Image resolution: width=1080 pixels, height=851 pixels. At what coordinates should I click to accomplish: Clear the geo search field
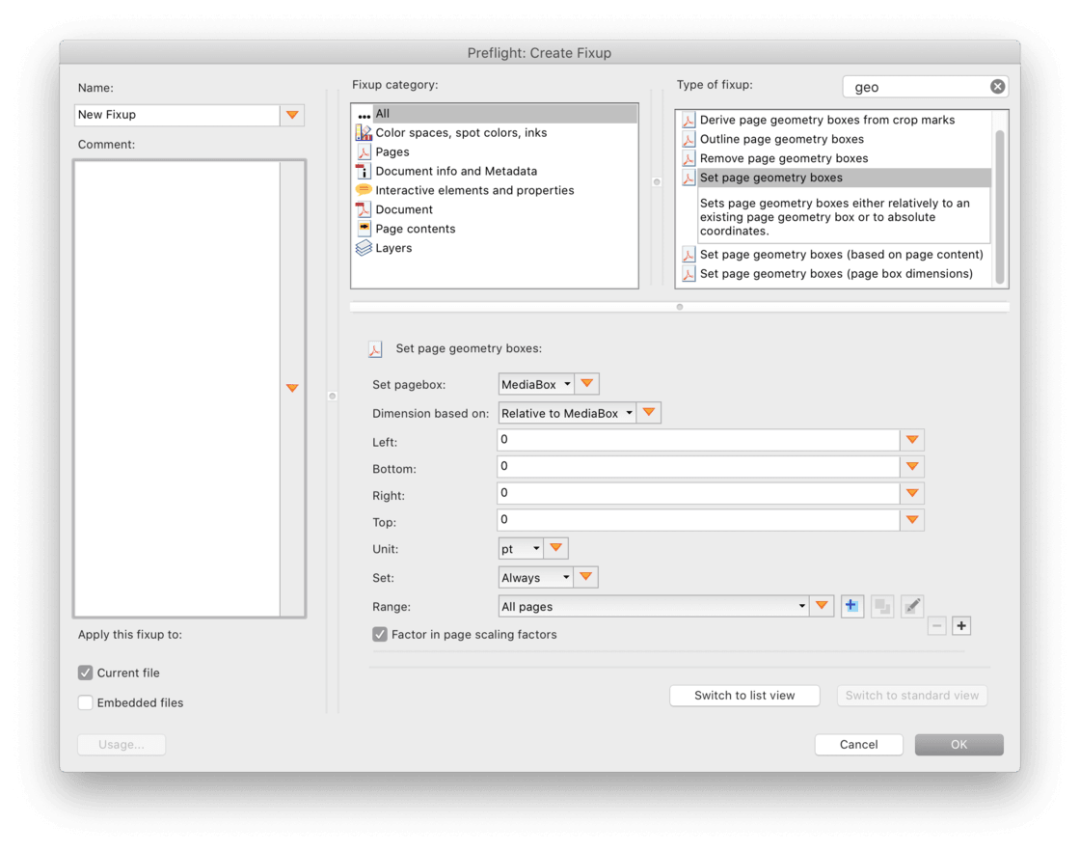click(x=997, y=86)
